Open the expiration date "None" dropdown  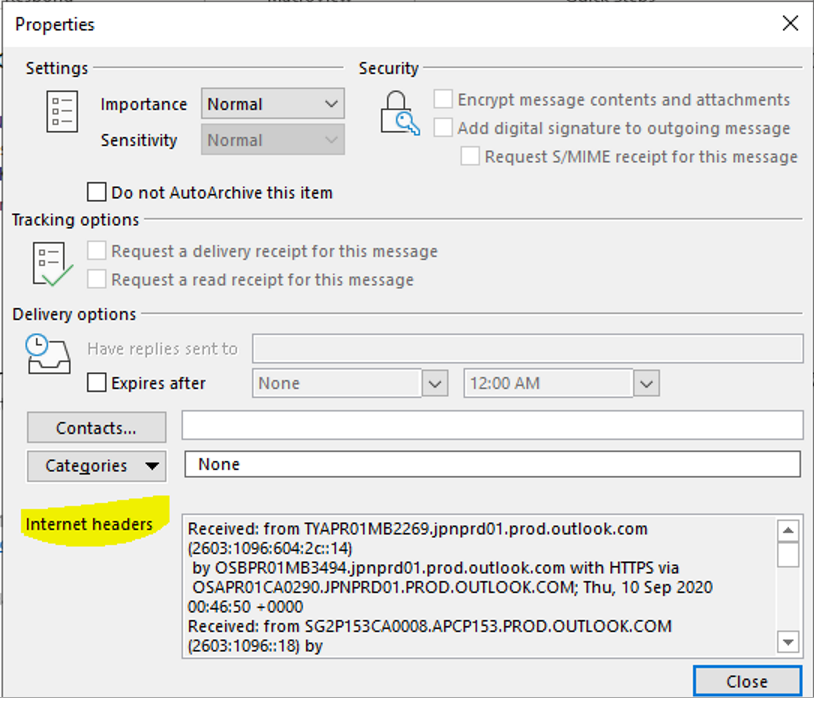point(434,383)
